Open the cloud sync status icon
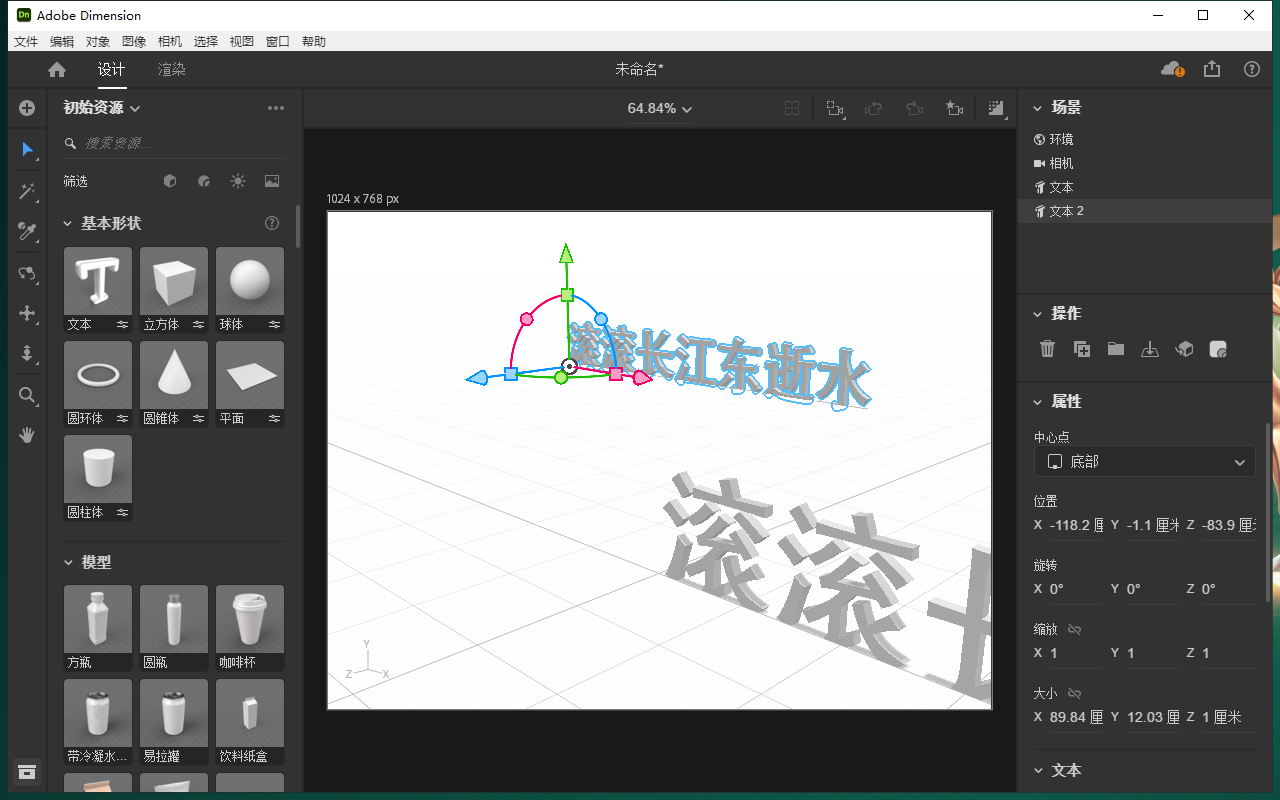 [1172, 69]
